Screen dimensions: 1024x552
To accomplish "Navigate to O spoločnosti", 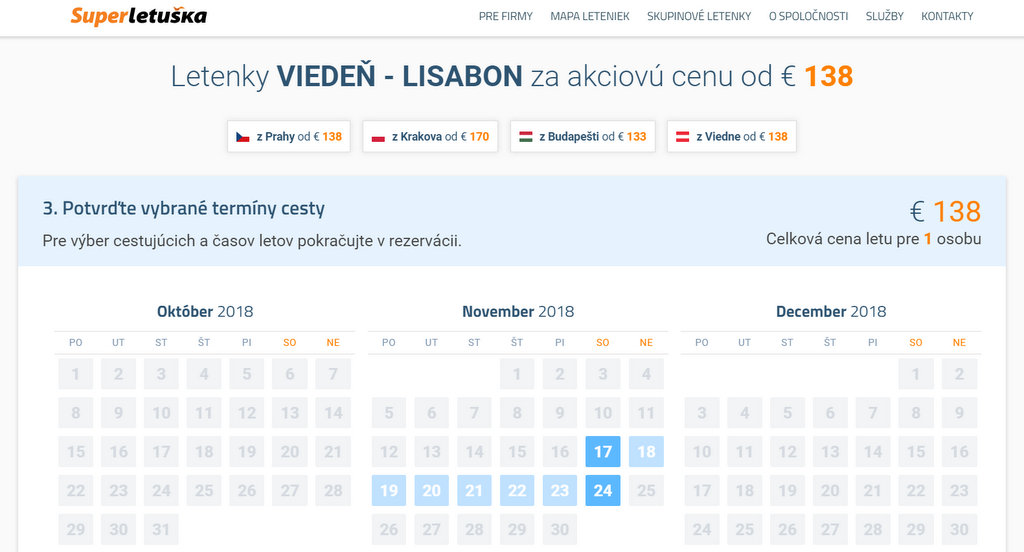I will point(808,16).
